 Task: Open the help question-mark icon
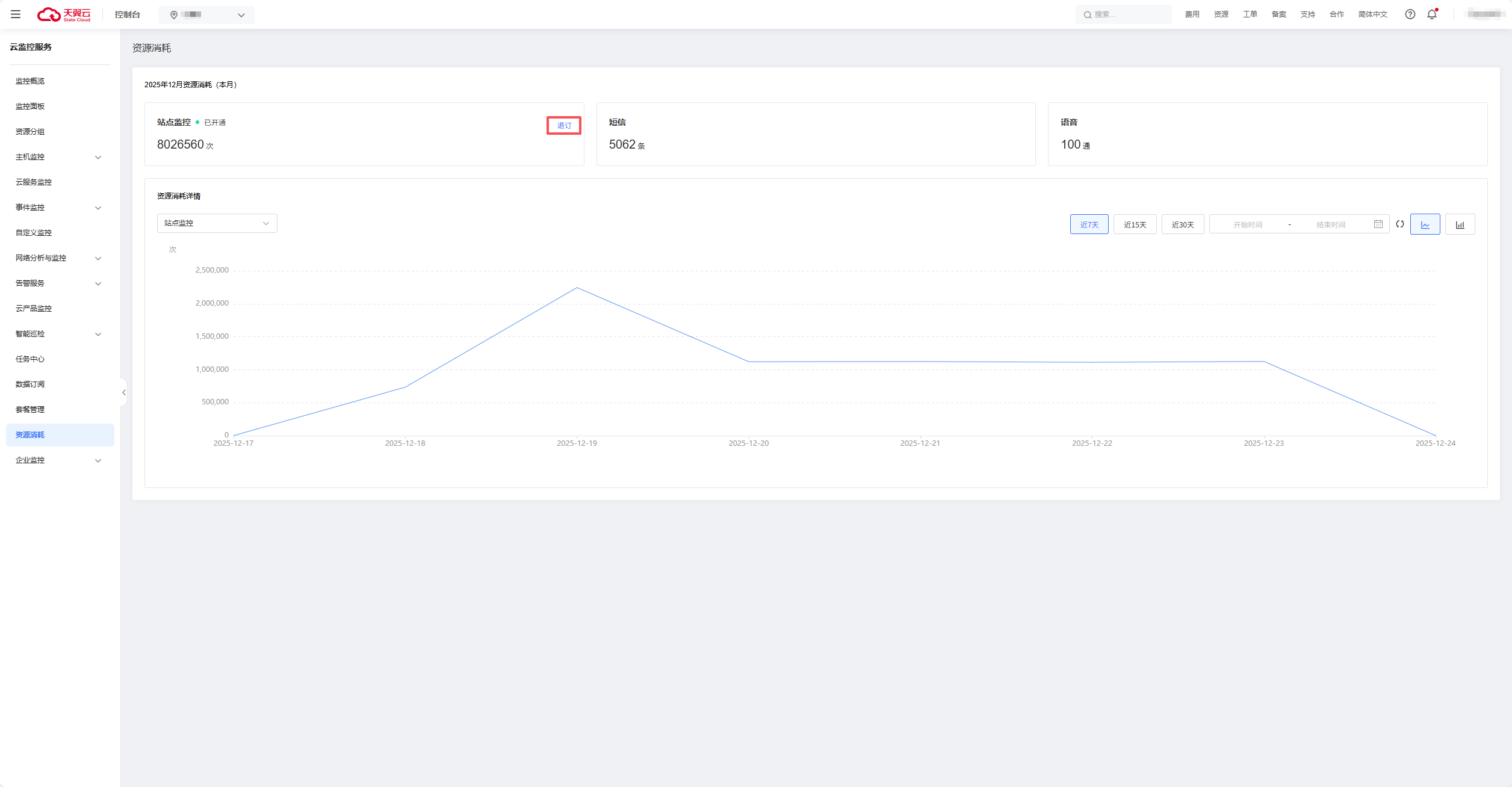pos(1410,14)
